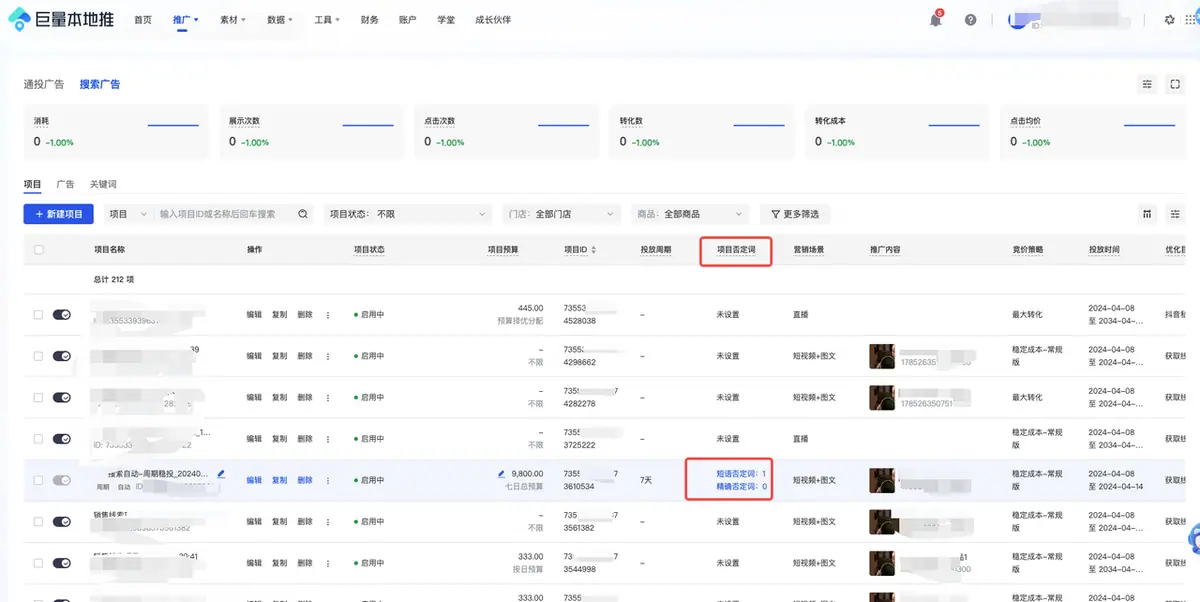Click the user account avatar

1018,20
